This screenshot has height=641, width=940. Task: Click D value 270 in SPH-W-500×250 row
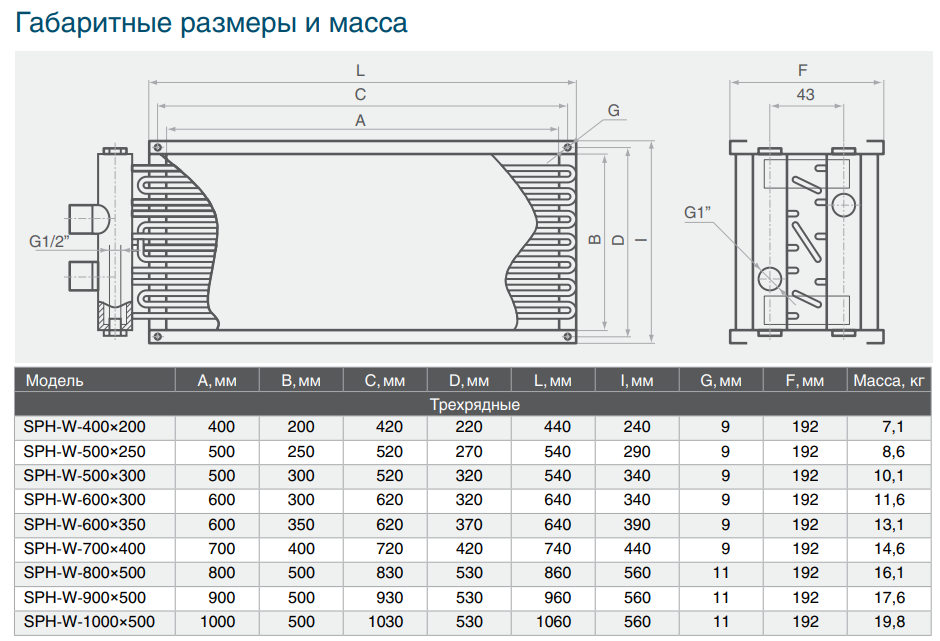point(469,452)
